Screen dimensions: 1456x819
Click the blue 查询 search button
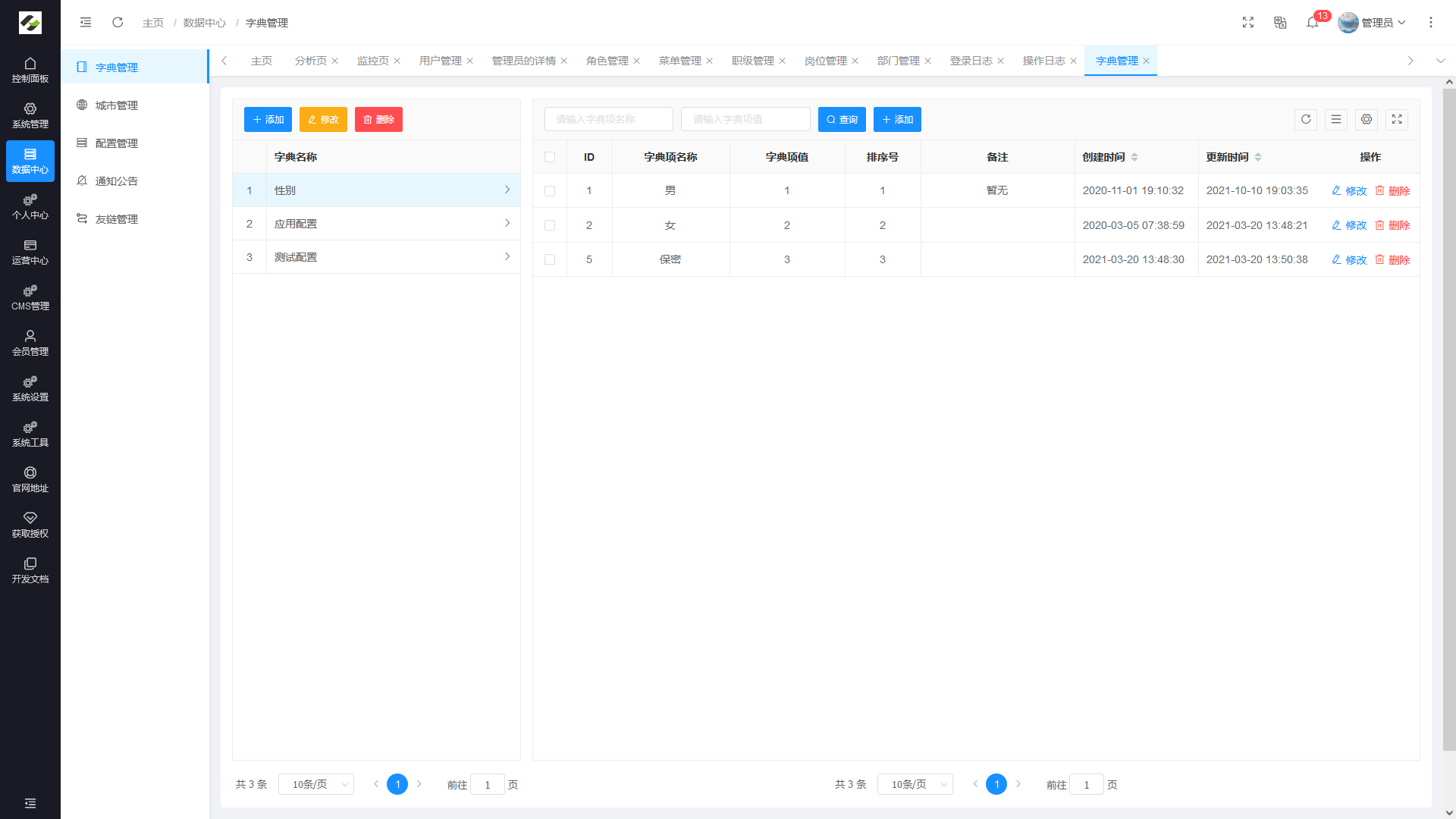(x=842, y=120)
